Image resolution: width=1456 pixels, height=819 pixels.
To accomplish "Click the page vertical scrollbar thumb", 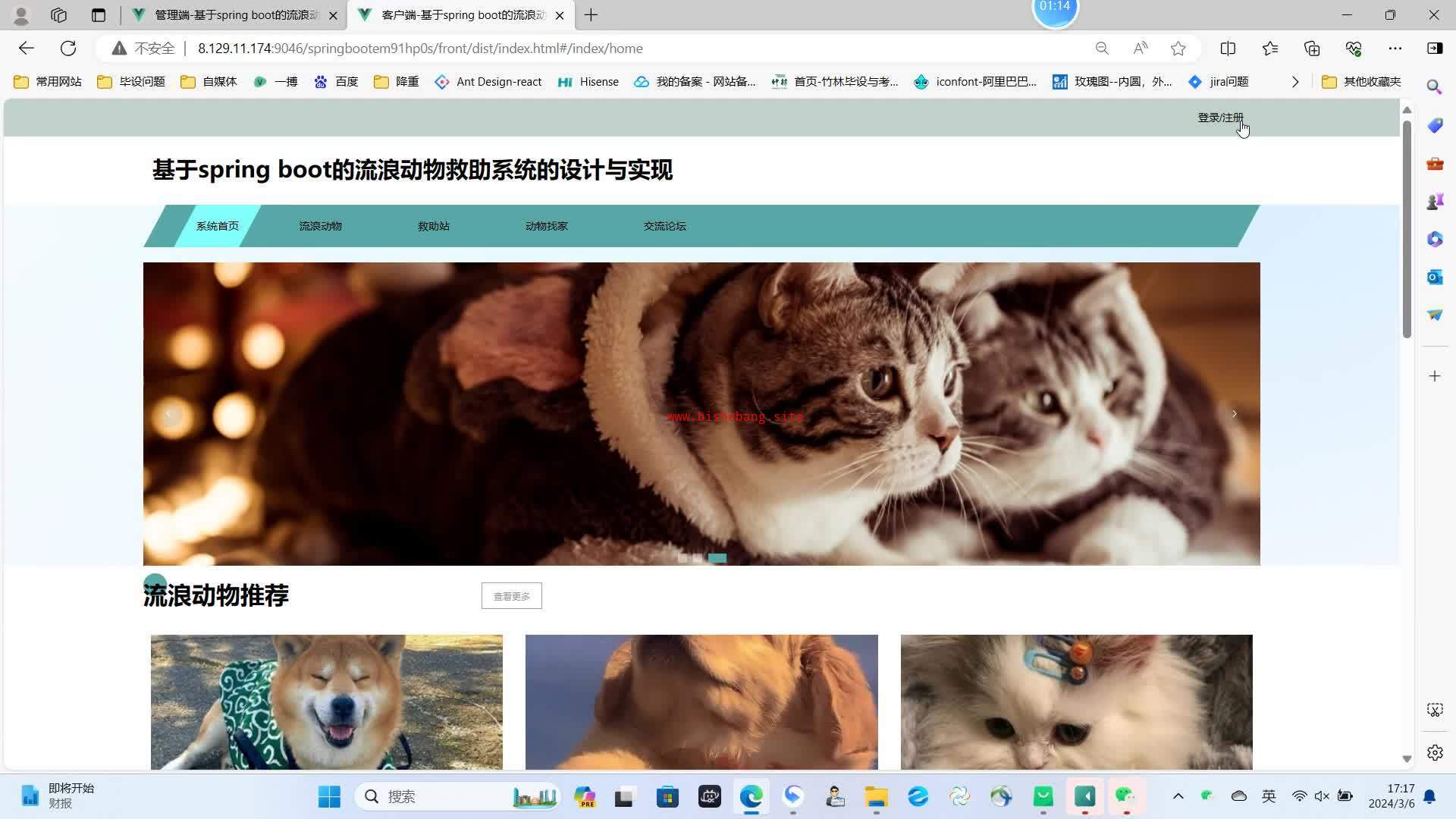I will tap(1407, 227).
